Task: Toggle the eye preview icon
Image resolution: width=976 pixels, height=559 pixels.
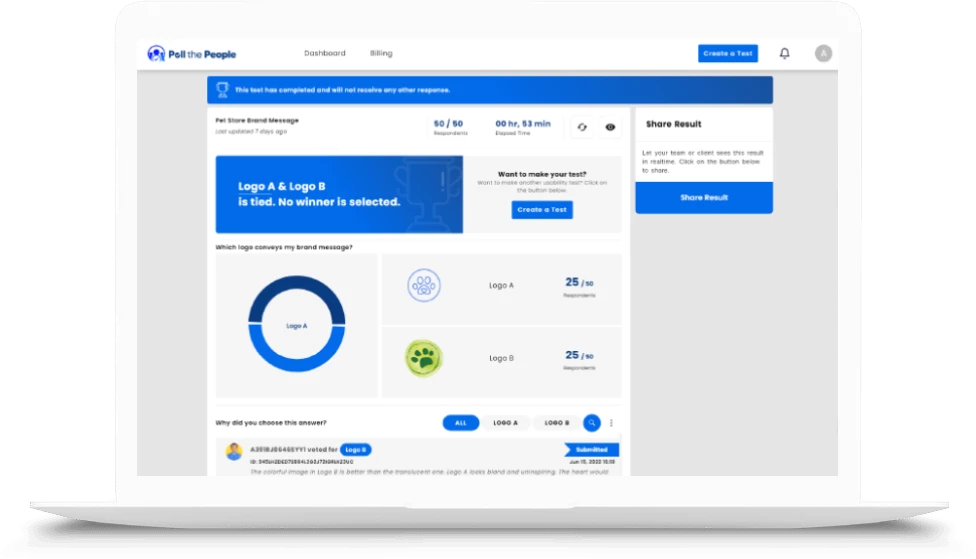Action: point(610,127)
